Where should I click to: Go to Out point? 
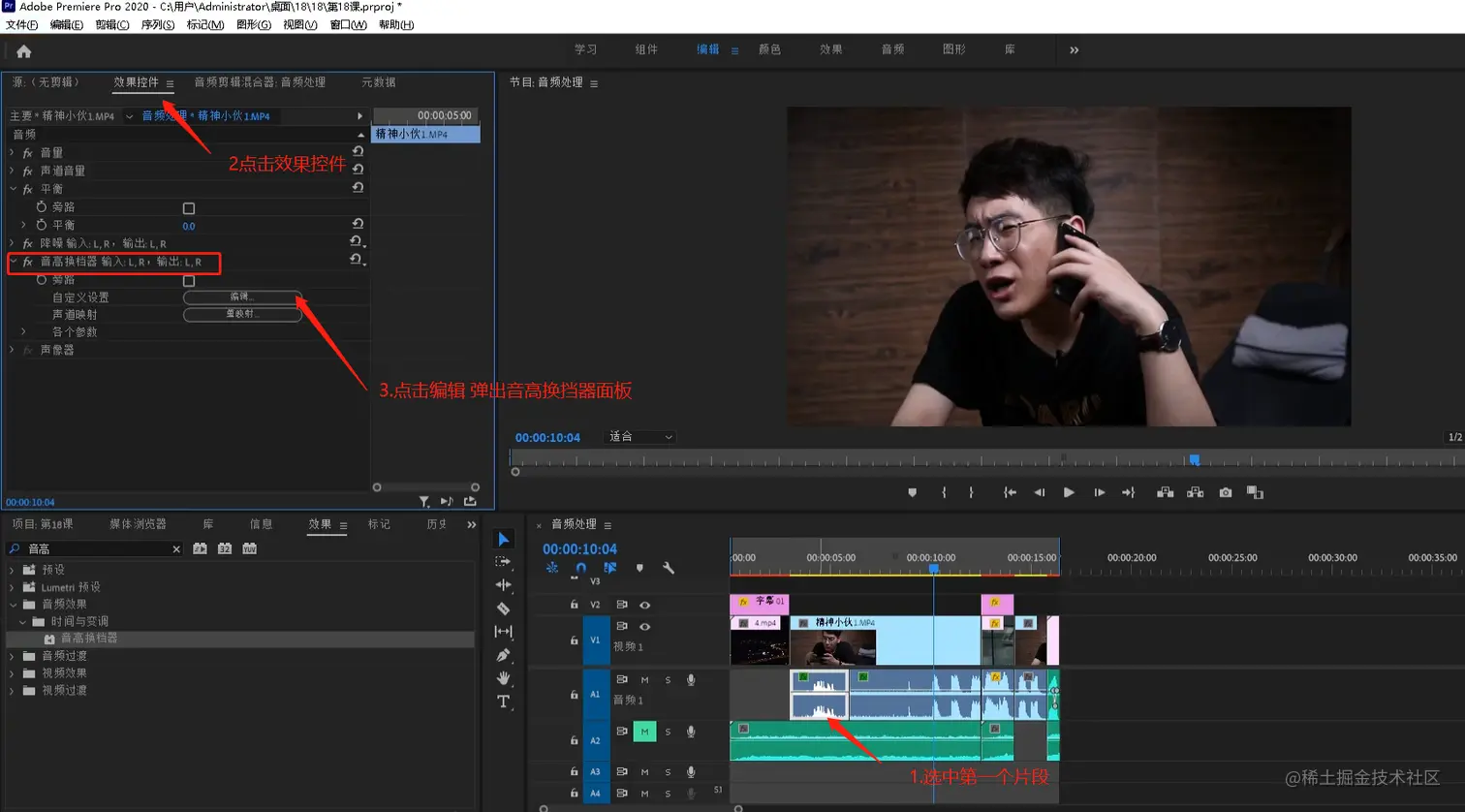tap(1128, 493)
